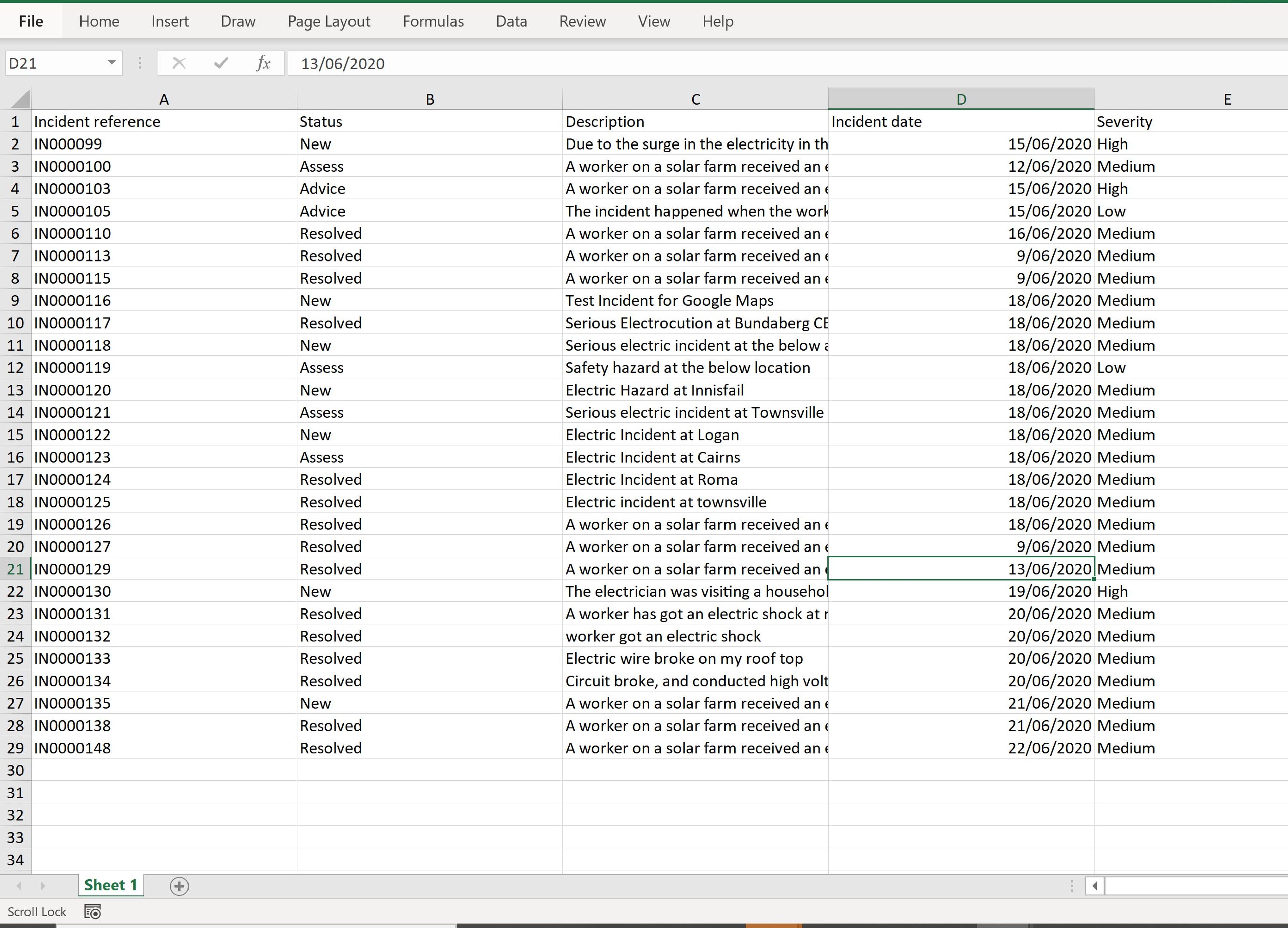The height and width of the screenshot is (928, 1288).
Task: Select cell containing IN0000129
Action: 164,569
